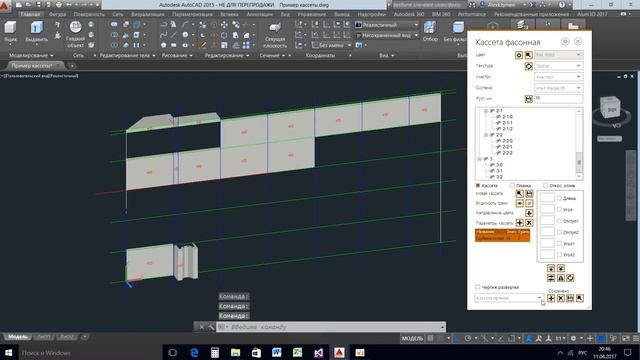The height and width of the screenshot is (360, 640).
Task: Open the Система dropdown
Action: pos(558,88)
